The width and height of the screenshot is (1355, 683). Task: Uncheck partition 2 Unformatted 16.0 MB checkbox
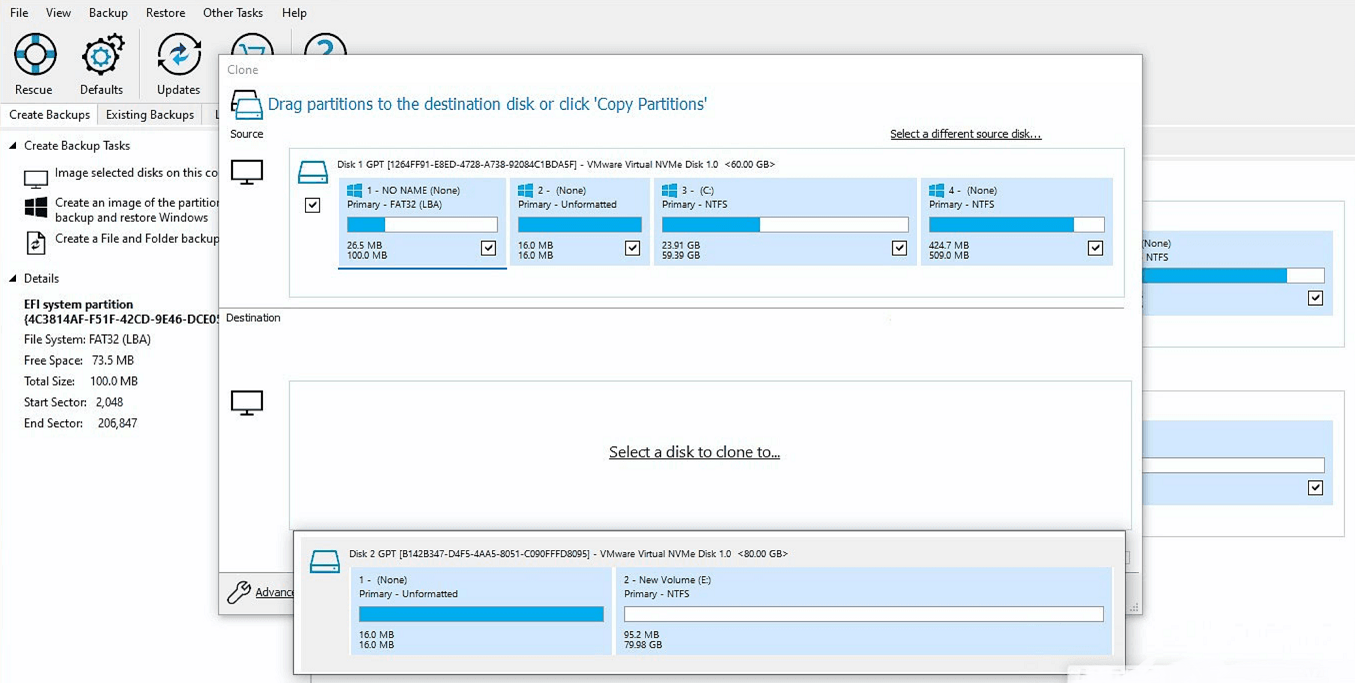[632, 248]
